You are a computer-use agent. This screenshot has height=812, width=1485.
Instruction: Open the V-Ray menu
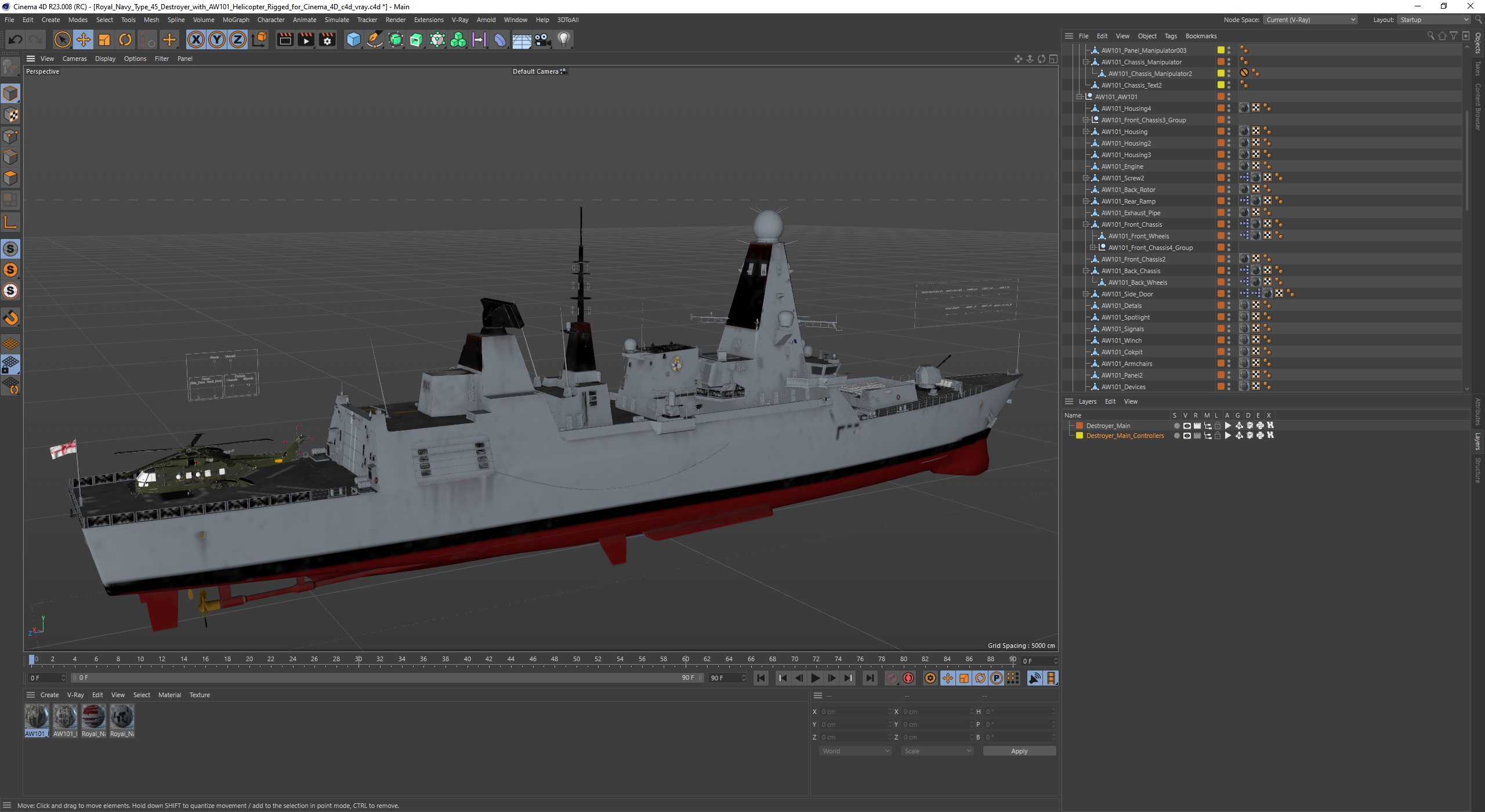[x=460, y=20]
